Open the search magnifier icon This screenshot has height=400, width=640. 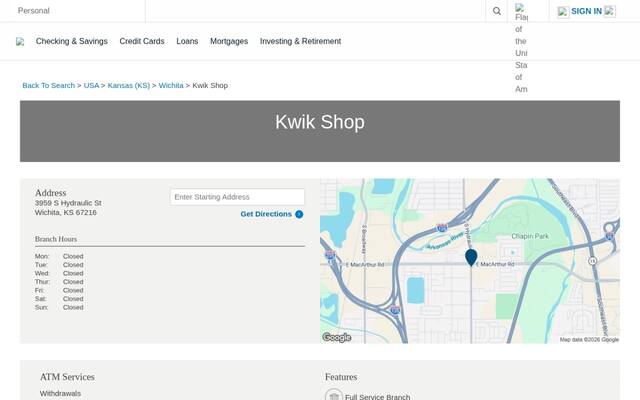click(x=496, y=11)
